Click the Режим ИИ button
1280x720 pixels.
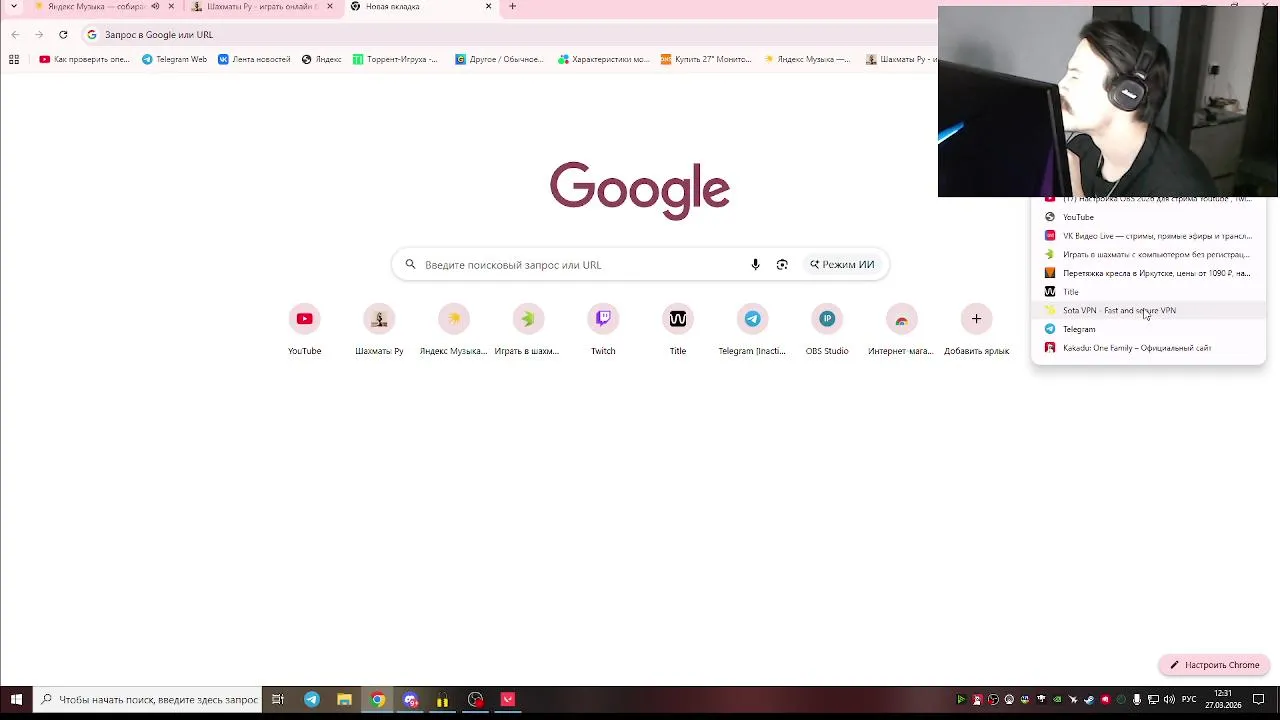coord(842,265)
